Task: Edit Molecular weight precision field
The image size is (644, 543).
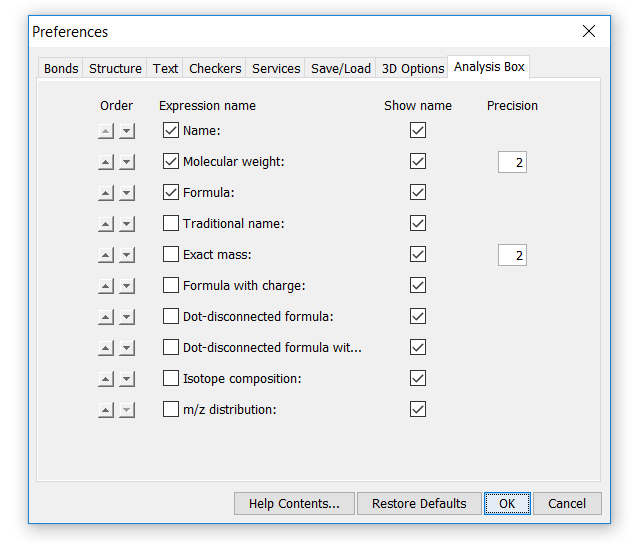Action: click(x=512, y=162)
